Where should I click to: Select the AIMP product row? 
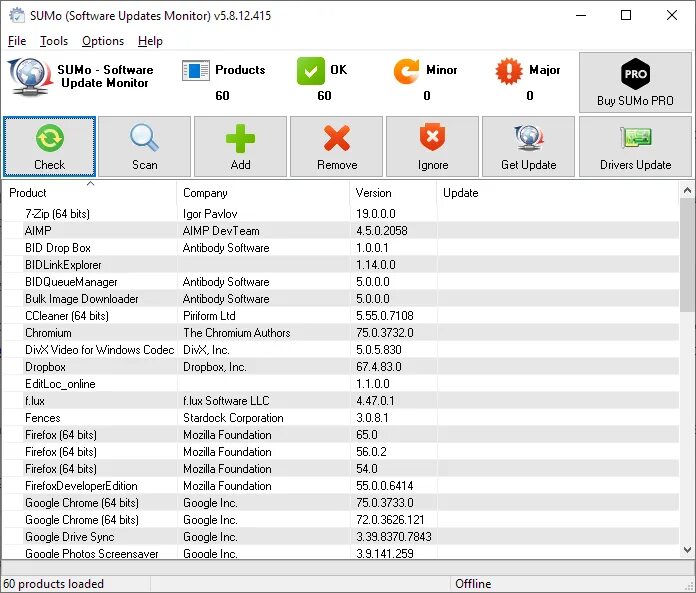[341, 231]
